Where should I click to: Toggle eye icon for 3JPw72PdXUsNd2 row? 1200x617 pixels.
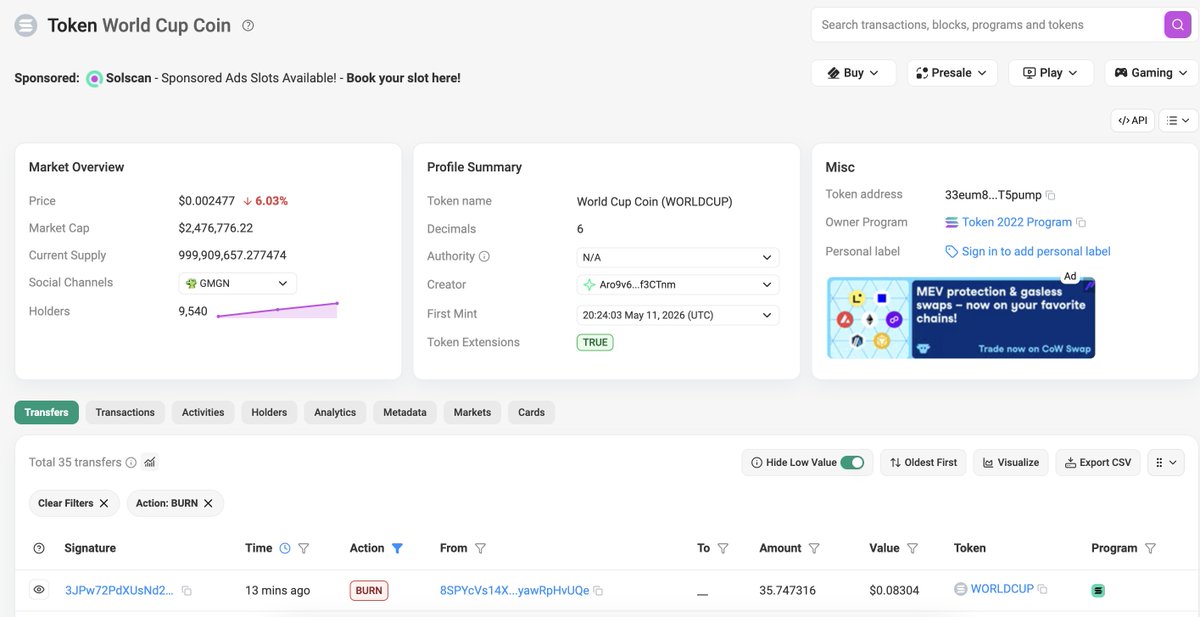(39, 590)
